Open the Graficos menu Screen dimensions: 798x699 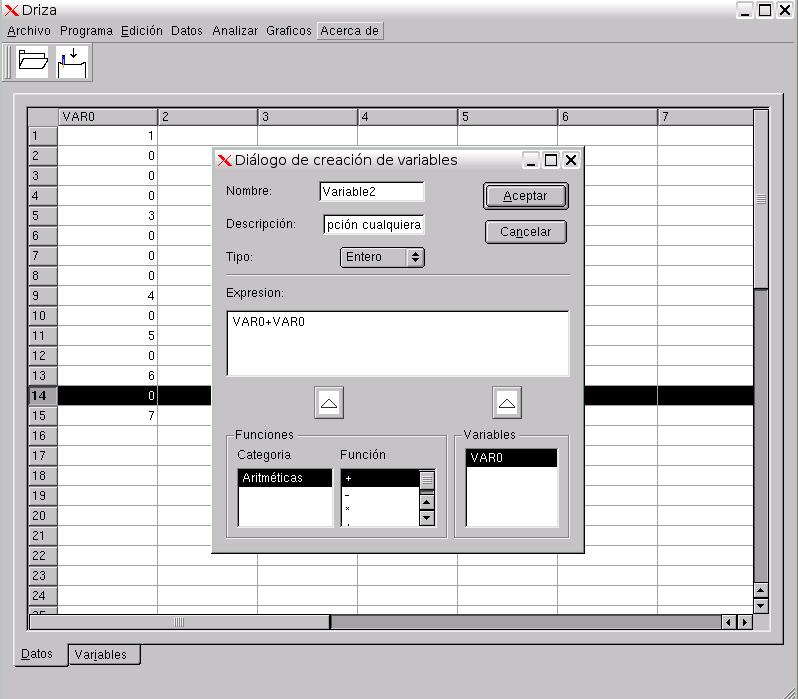(x=289, y=31)
